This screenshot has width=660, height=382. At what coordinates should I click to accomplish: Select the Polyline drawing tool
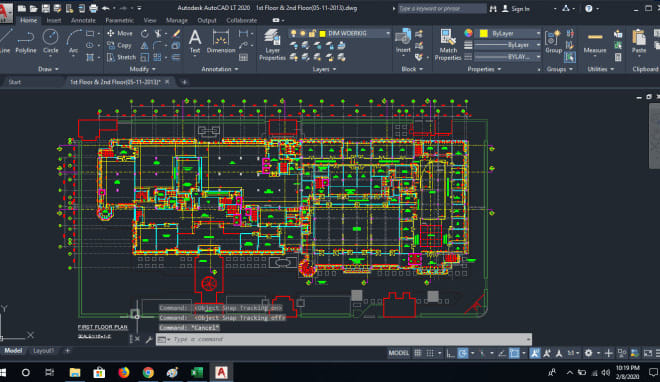click(26, 42)
